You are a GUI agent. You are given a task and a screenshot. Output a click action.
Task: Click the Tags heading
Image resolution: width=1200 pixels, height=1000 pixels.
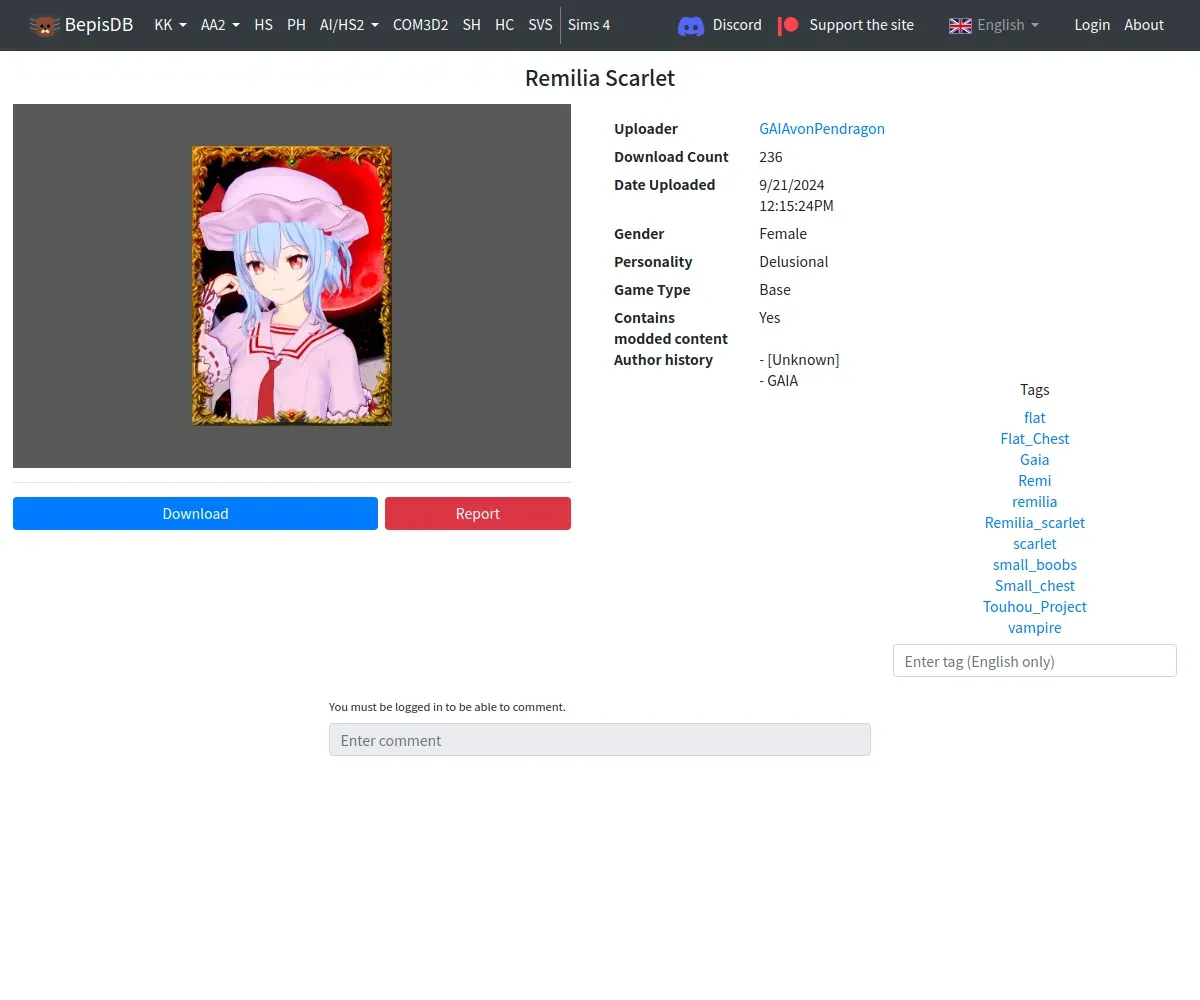[1035, 390]
